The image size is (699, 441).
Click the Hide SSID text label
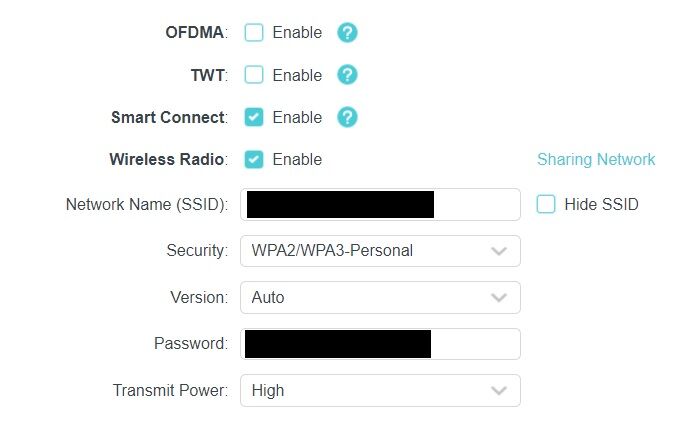click(x=601, y=204)
